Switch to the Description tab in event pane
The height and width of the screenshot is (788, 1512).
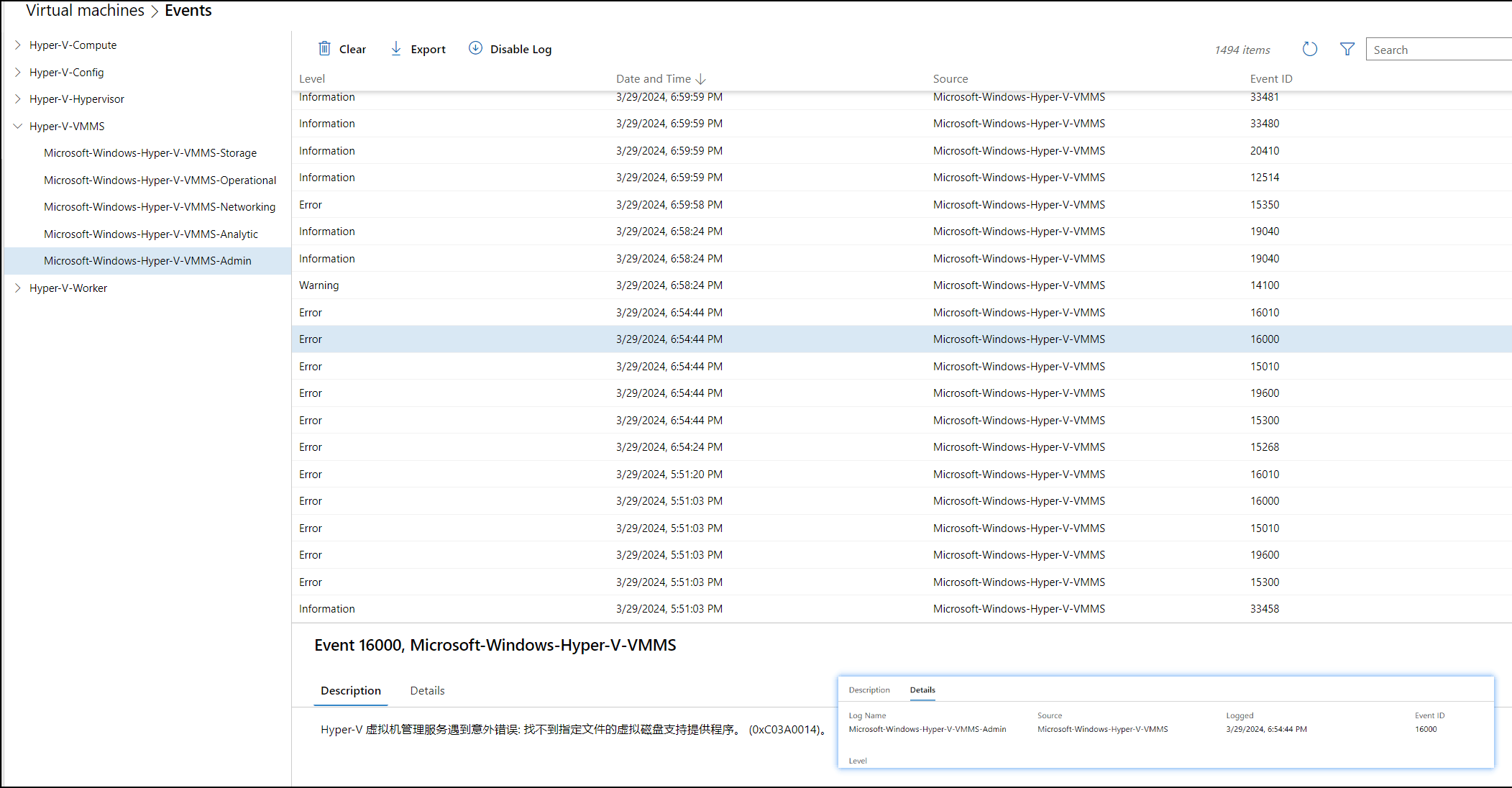(x=351, y=690)
